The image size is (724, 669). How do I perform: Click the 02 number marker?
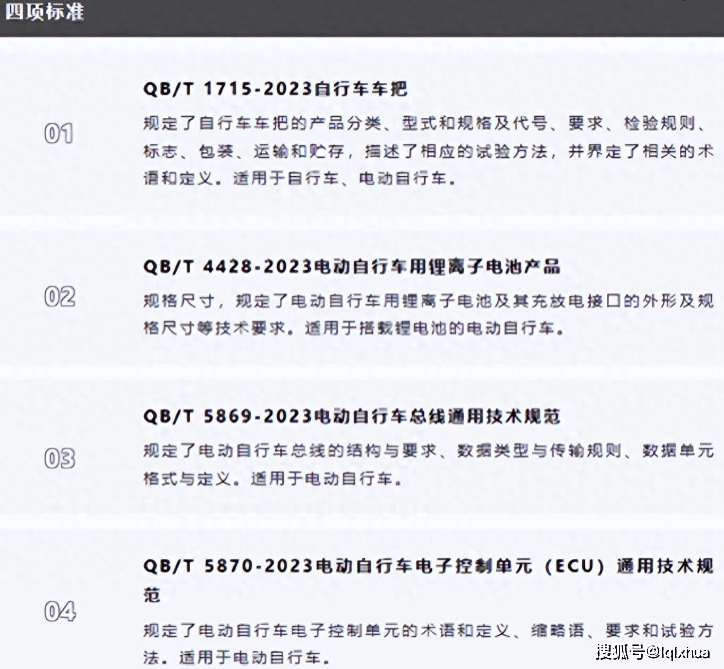(60, 296)
